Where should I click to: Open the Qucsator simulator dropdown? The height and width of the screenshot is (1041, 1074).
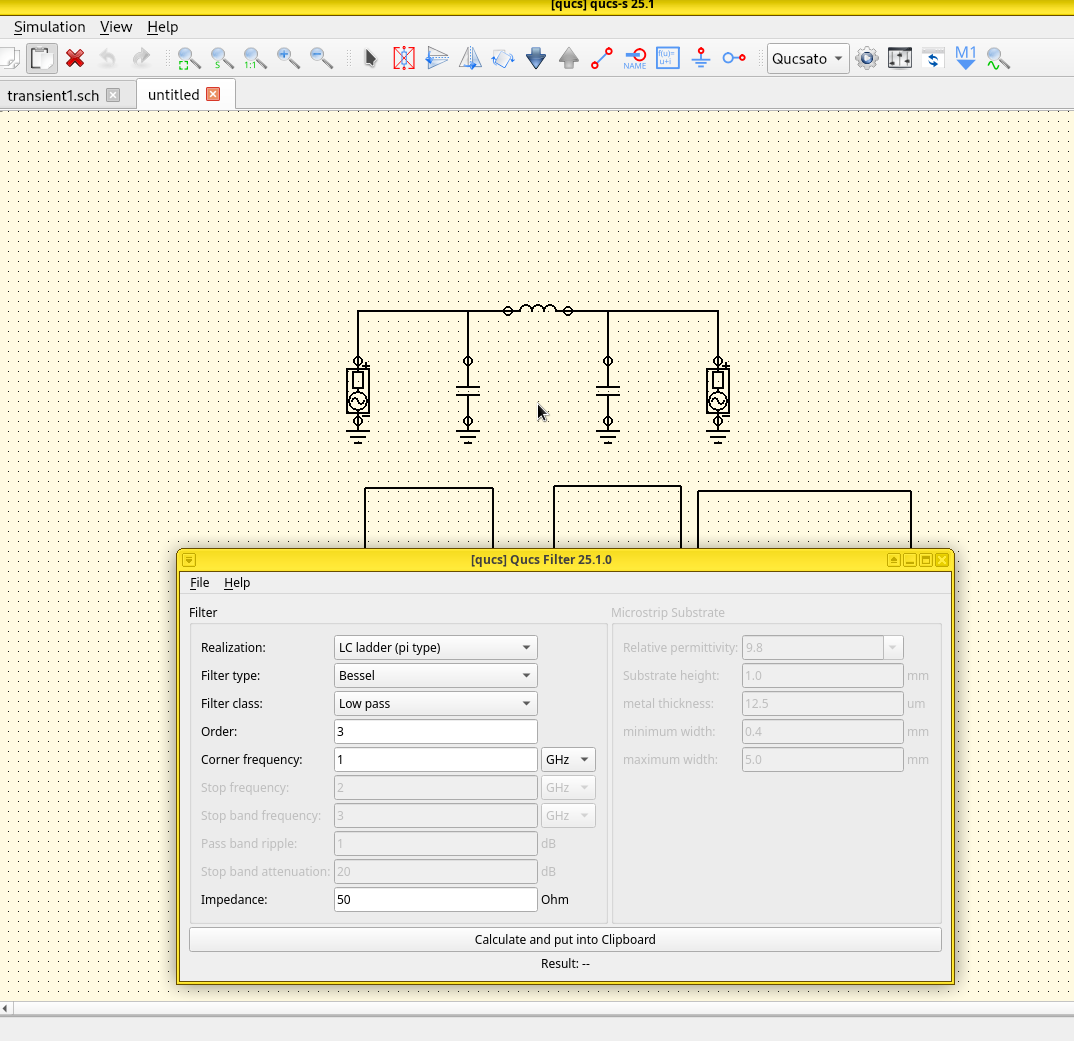click(x=808, y=58)
